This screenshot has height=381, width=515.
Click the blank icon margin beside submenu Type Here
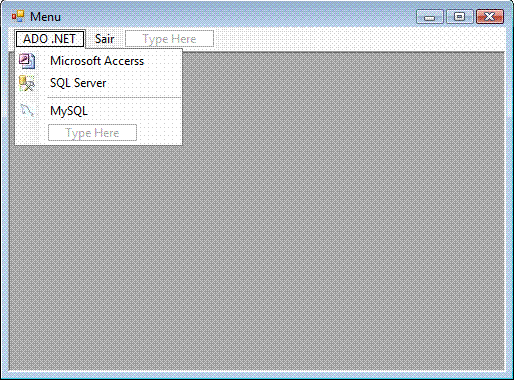pos(27,133)
